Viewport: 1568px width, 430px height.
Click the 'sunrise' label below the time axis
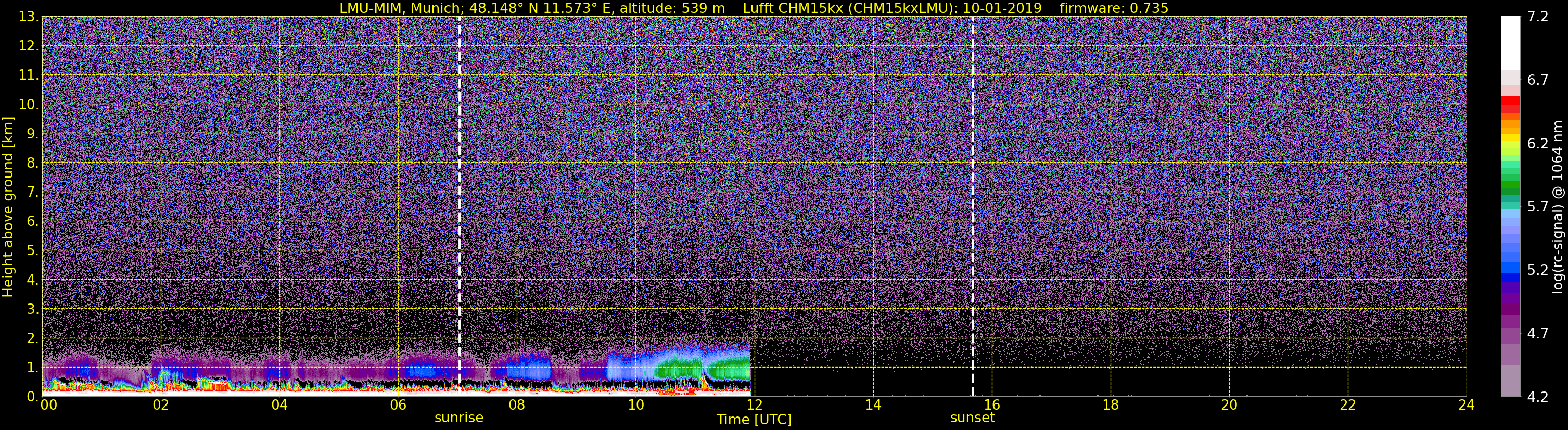tap(458, 418)
